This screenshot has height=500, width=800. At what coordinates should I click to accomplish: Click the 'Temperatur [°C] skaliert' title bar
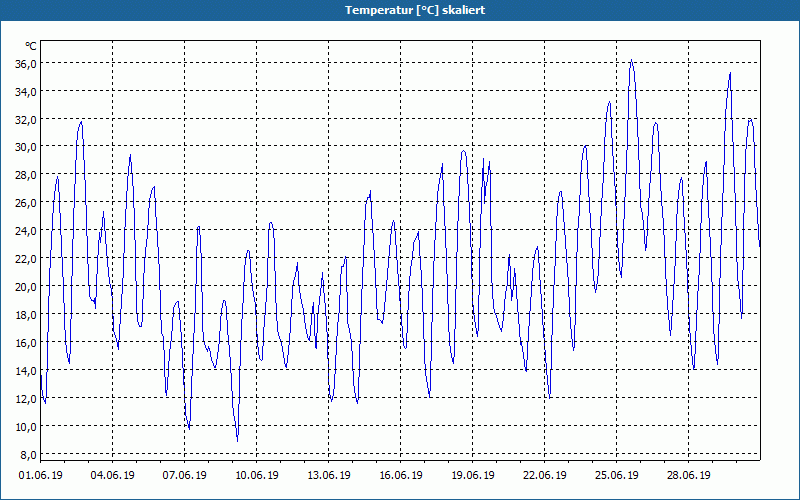point(400,10)
